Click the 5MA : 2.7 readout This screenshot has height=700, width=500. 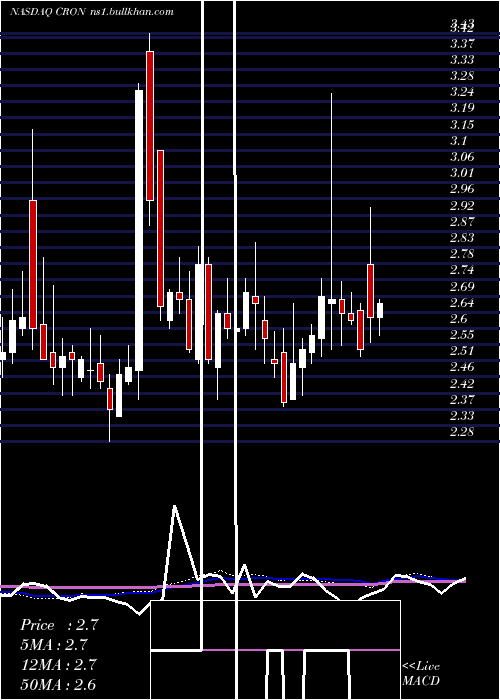pyautogui.click(x=54, y=645)
